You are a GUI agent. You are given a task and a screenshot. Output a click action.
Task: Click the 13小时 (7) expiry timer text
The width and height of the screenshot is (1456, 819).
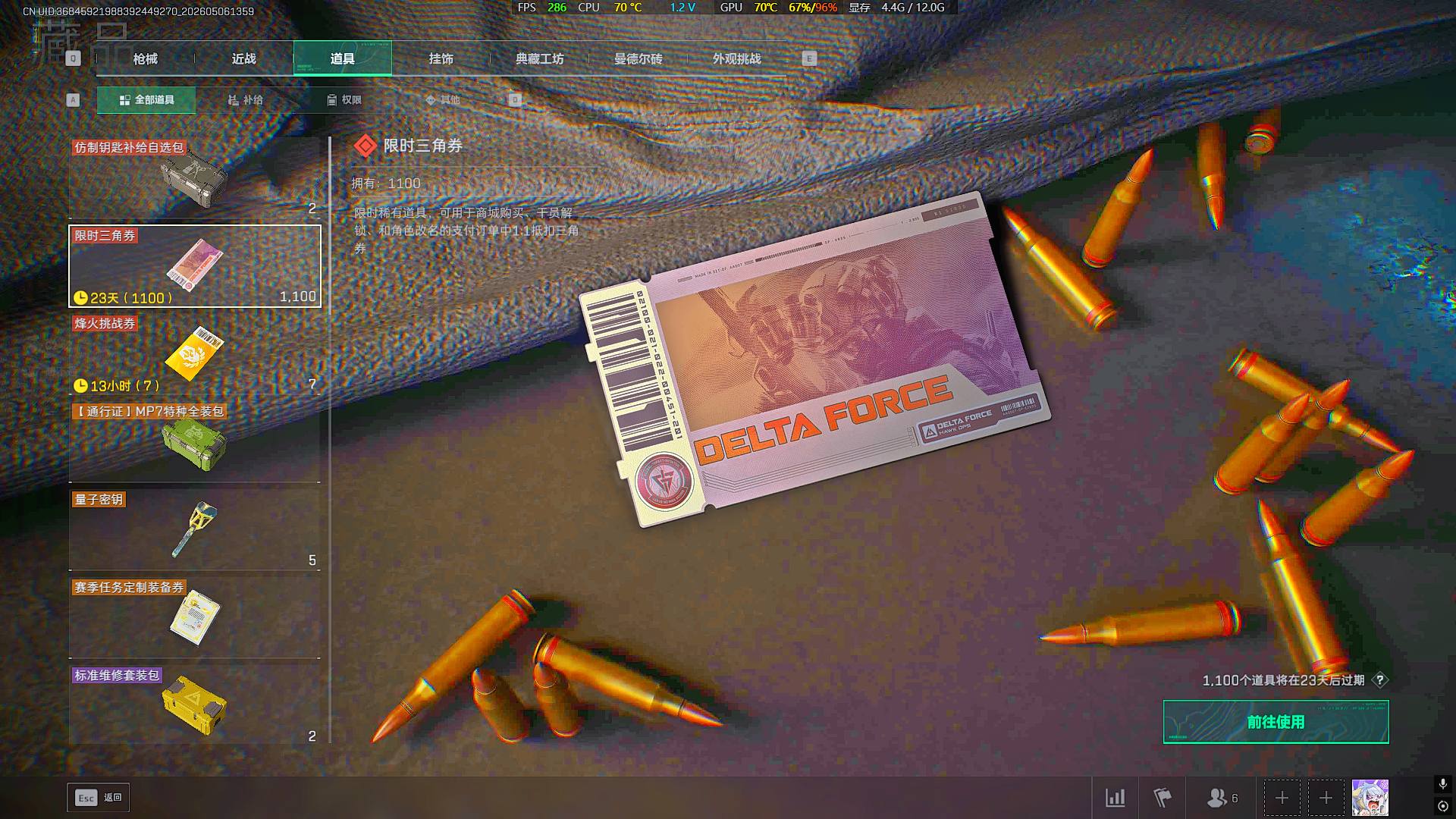click(117, 386)
